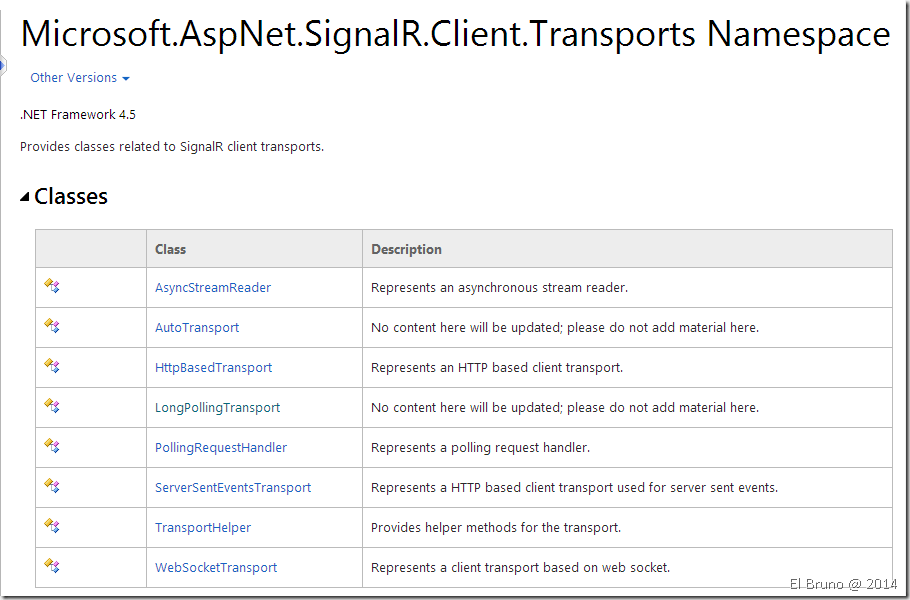Screen dimensions: 910x600
Task: Open the AutoTransport class link
Action: coord(197,328)
